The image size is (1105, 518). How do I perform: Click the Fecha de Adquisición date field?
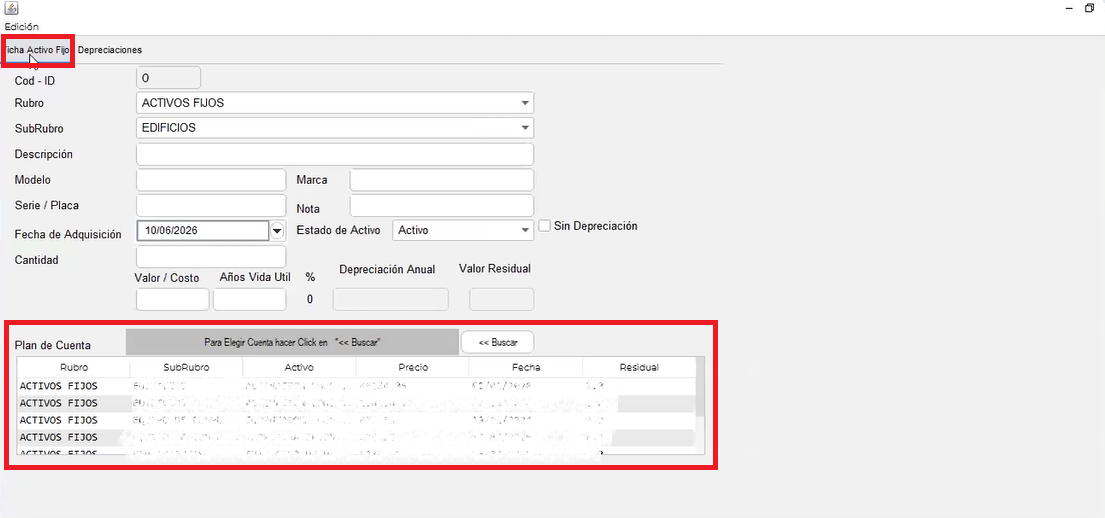point(203,230)
